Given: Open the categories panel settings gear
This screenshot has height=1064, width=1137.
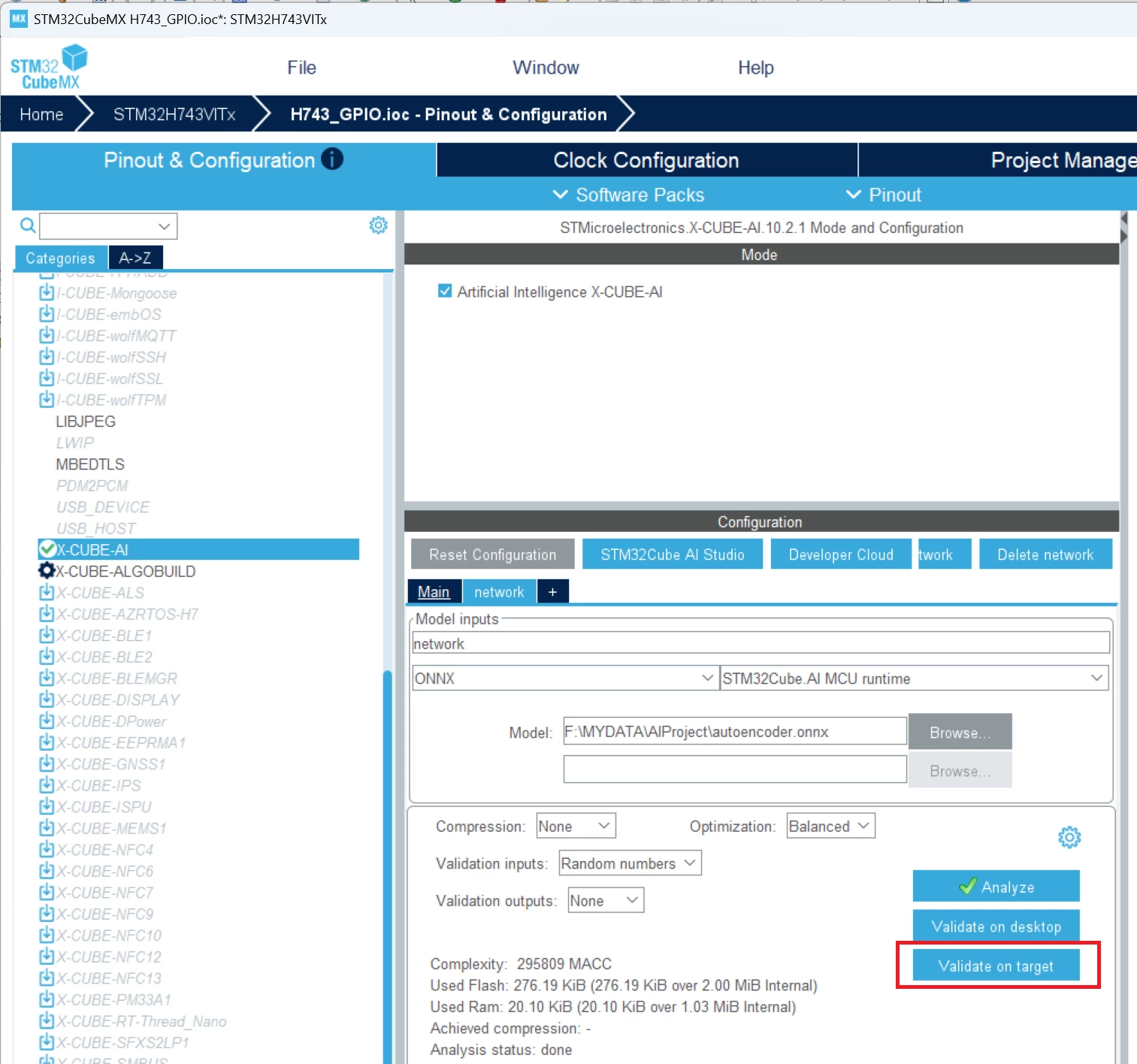Looking at the screenshot, I should click(x=378, y=225).
